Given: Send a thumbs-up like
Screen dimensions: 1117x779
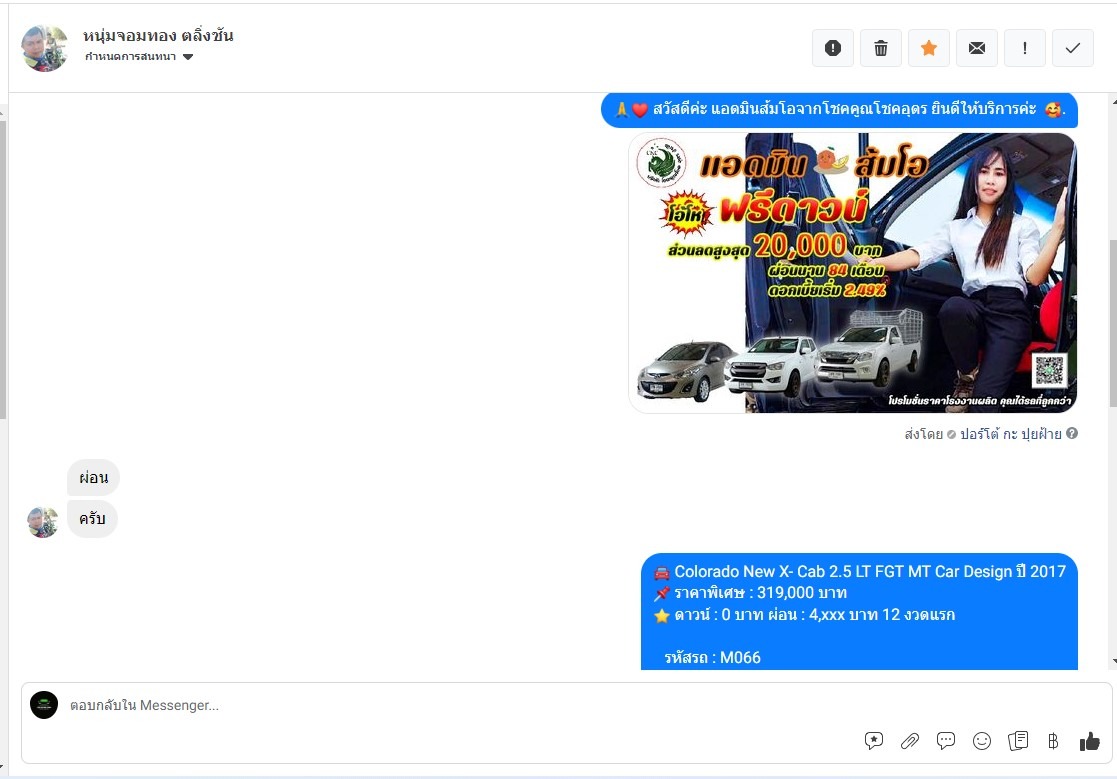Looking at the screenshot, I should click(1089, 741).
